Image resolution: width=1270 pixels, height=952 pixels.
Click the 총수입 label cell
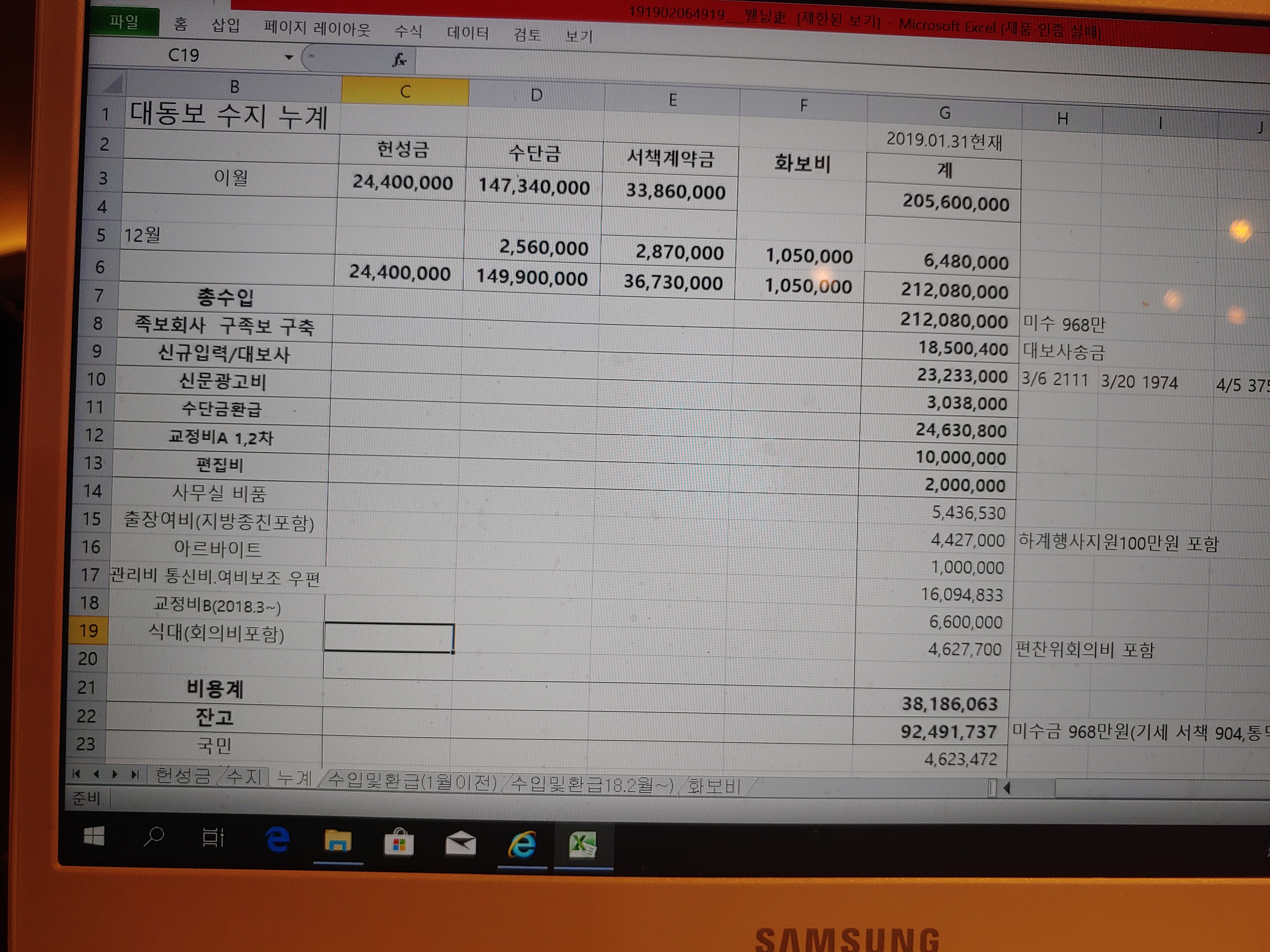(225, 297)
